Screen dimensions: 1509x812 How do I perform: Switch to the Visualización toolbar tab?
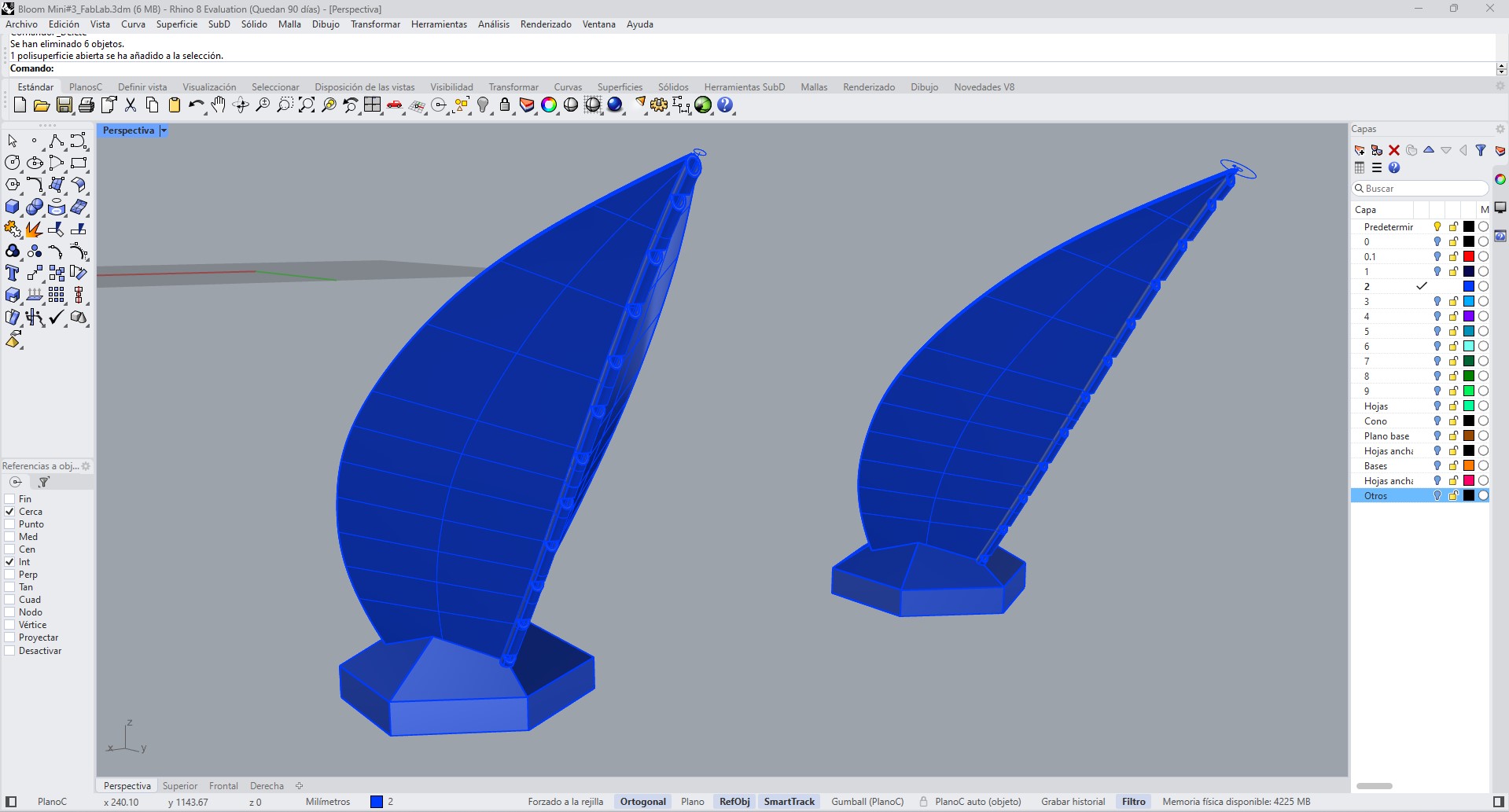tap(209, 87)
